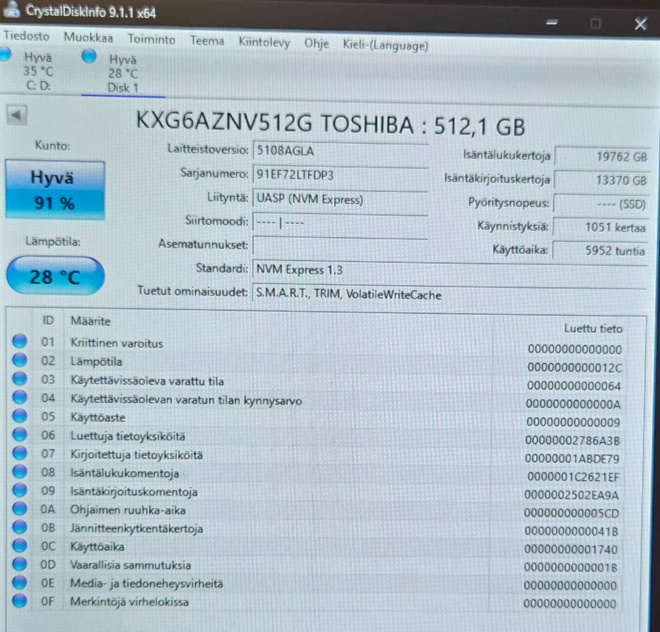Click status icon for row 04 kynnysarvo

(19, 397)
